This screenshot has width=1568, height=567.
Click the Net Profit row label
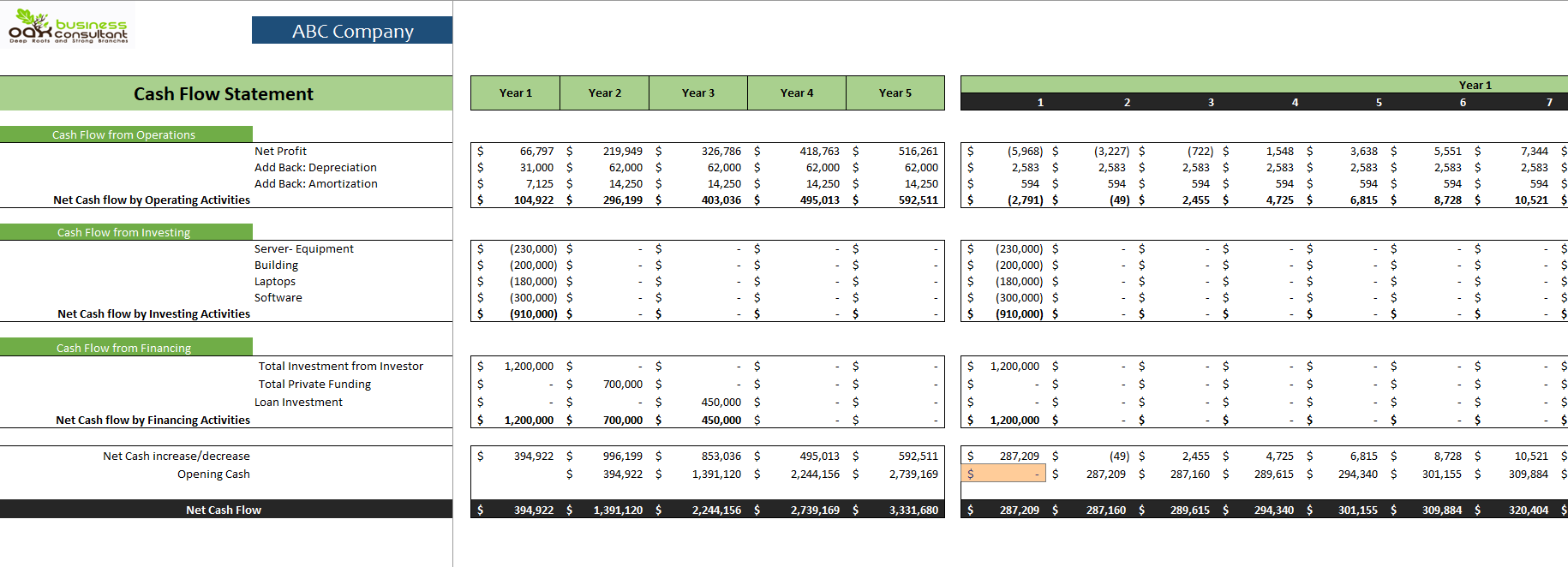280,151
